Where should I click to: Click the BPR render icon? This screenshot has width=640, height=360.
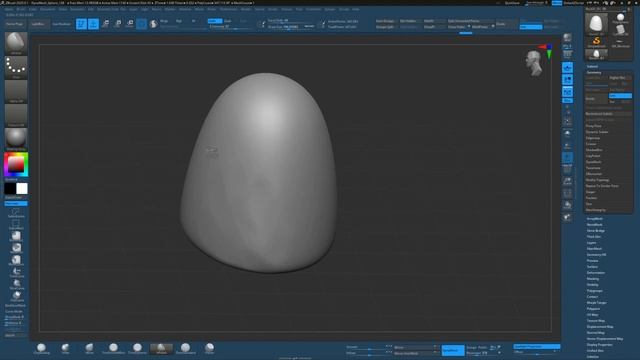pyautogui.click(x=567, y=38)
